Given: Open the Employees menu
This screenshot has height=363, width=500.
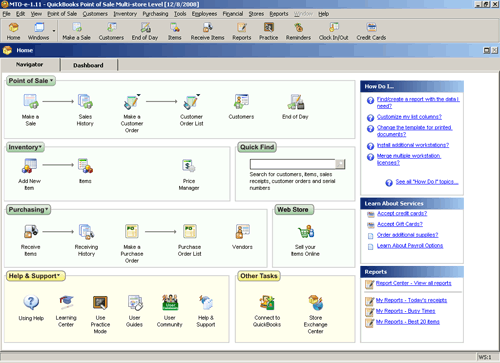Looking at the screenshot, I should point(204,14).
